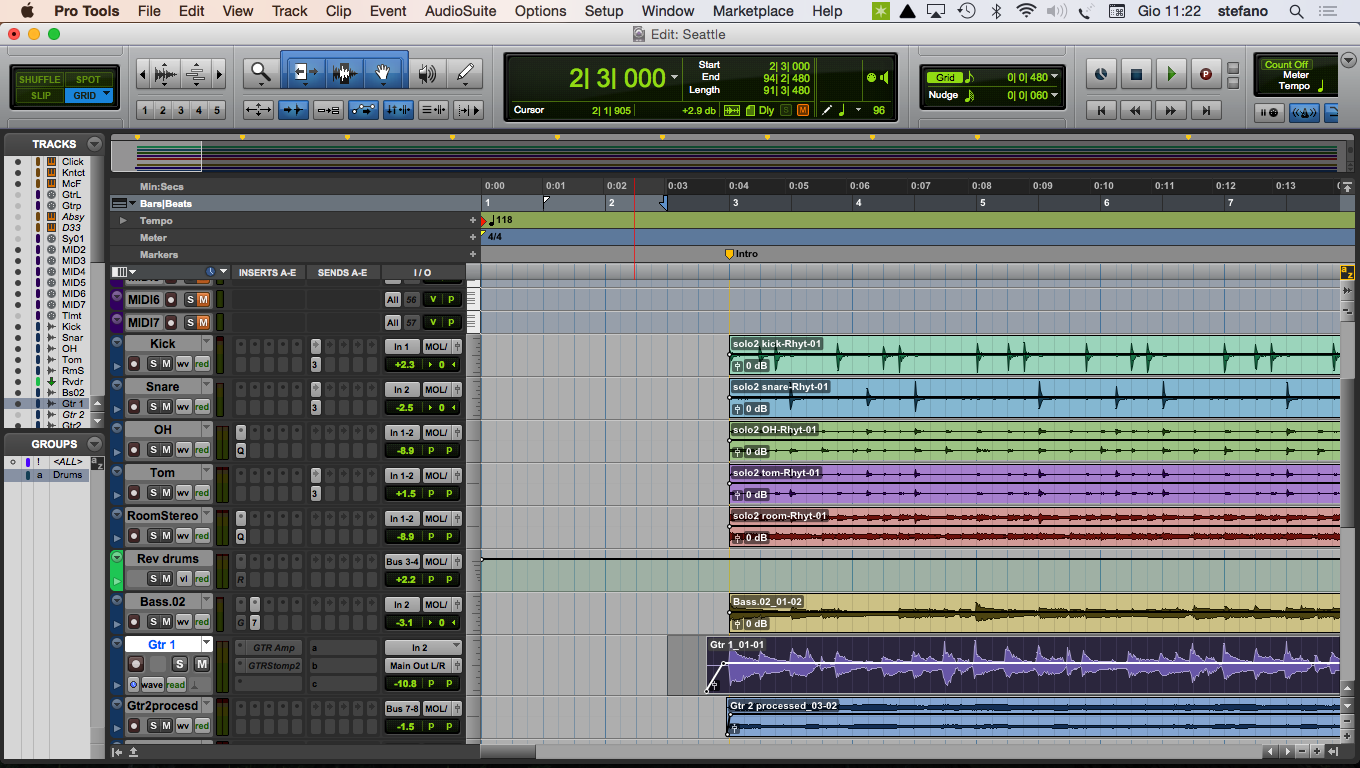Click the solo2 kick-Rhyt-01 clip
This screenshot has width=1360, height=768.
pos(1035,355)
